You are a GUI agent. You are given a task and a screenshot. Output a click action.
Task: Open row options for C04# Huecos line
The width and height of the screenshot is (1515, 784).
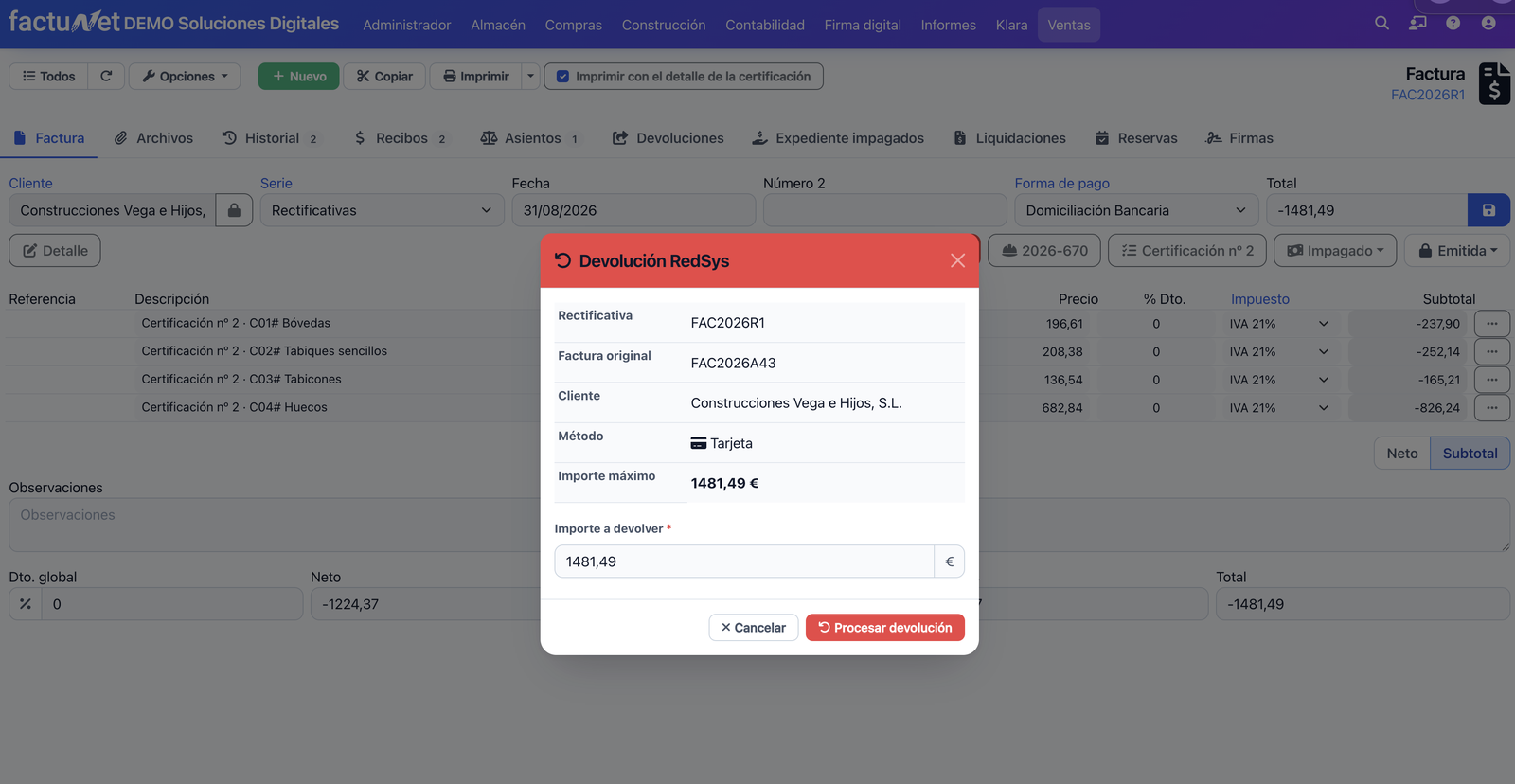tap(1492, 408)
